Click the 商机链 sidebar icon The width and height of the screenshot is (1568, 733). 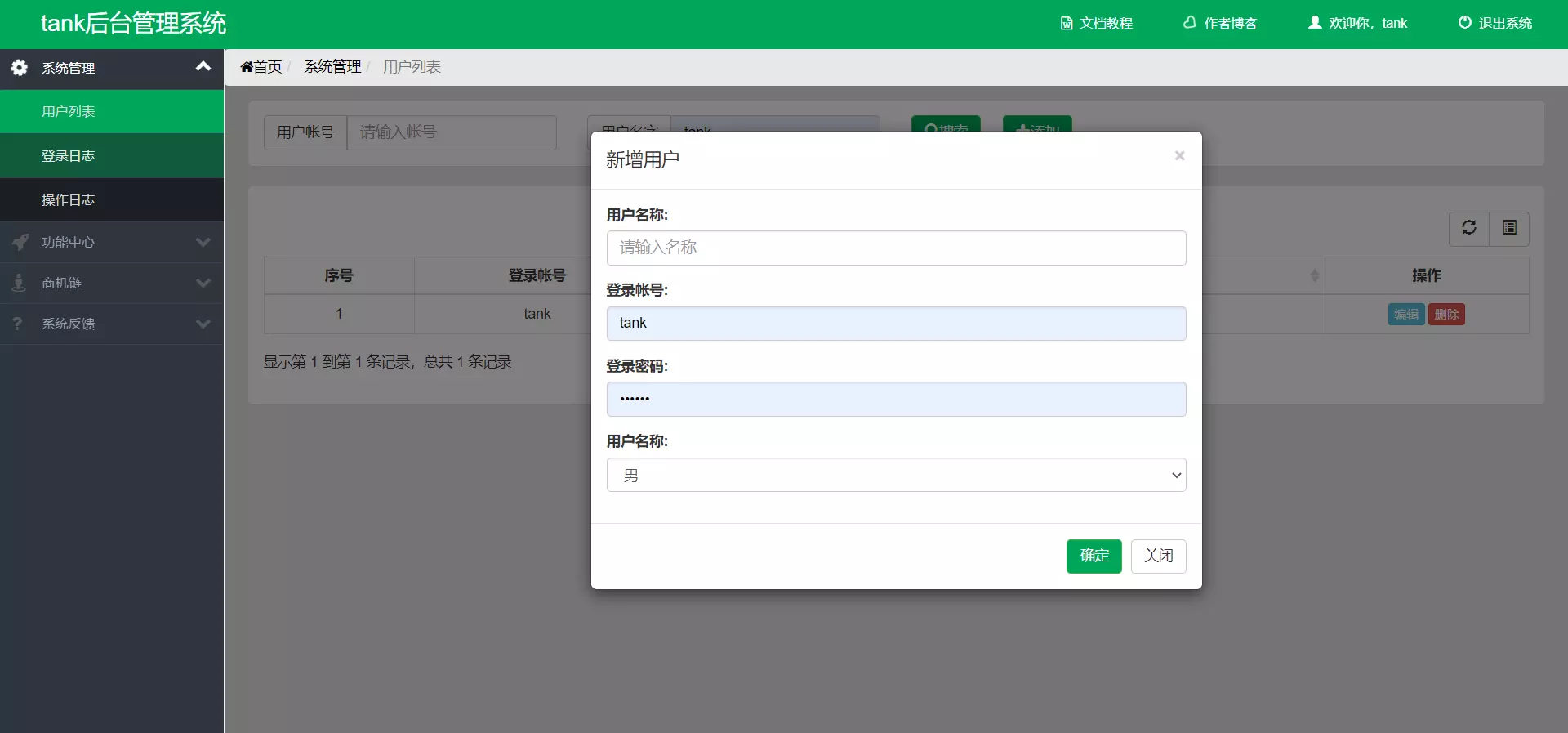[x=19, y=283]
